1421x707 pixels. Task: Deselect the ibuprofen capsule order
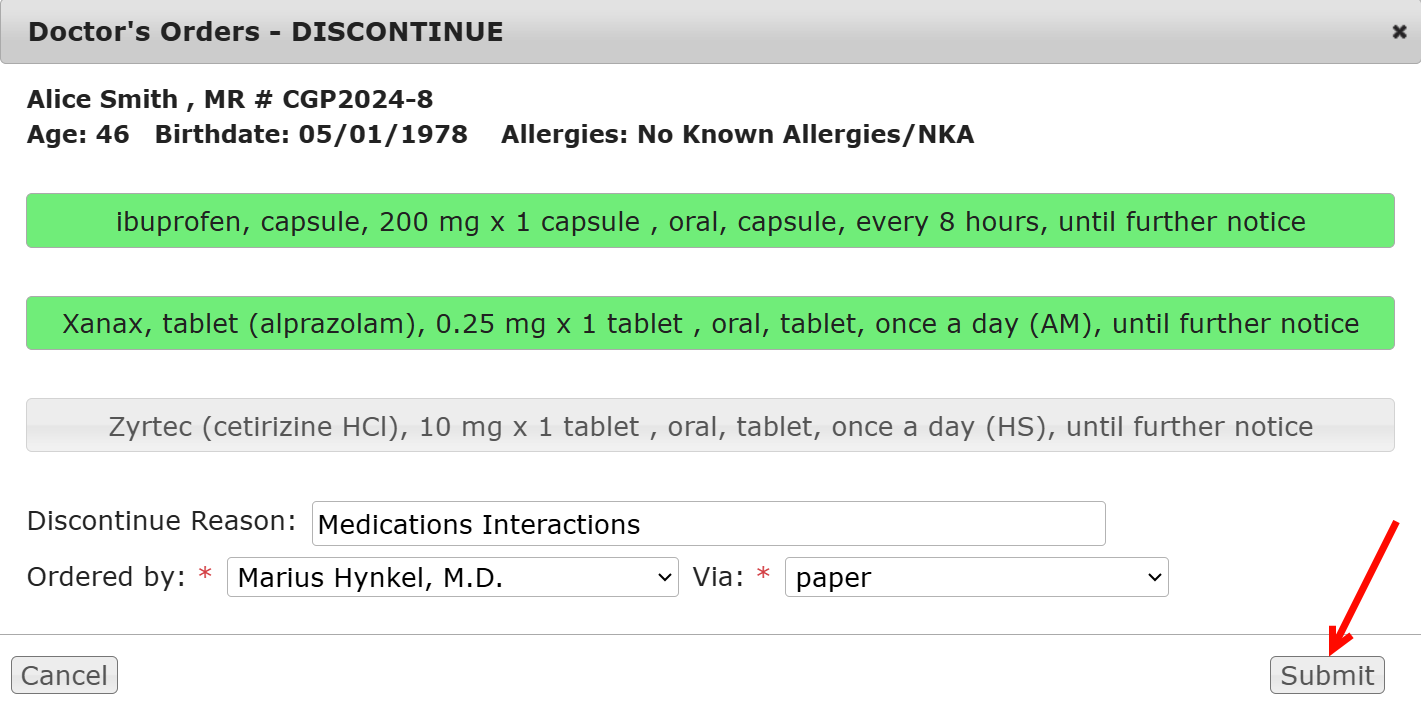pyautogui.click(x=710, y=221)
